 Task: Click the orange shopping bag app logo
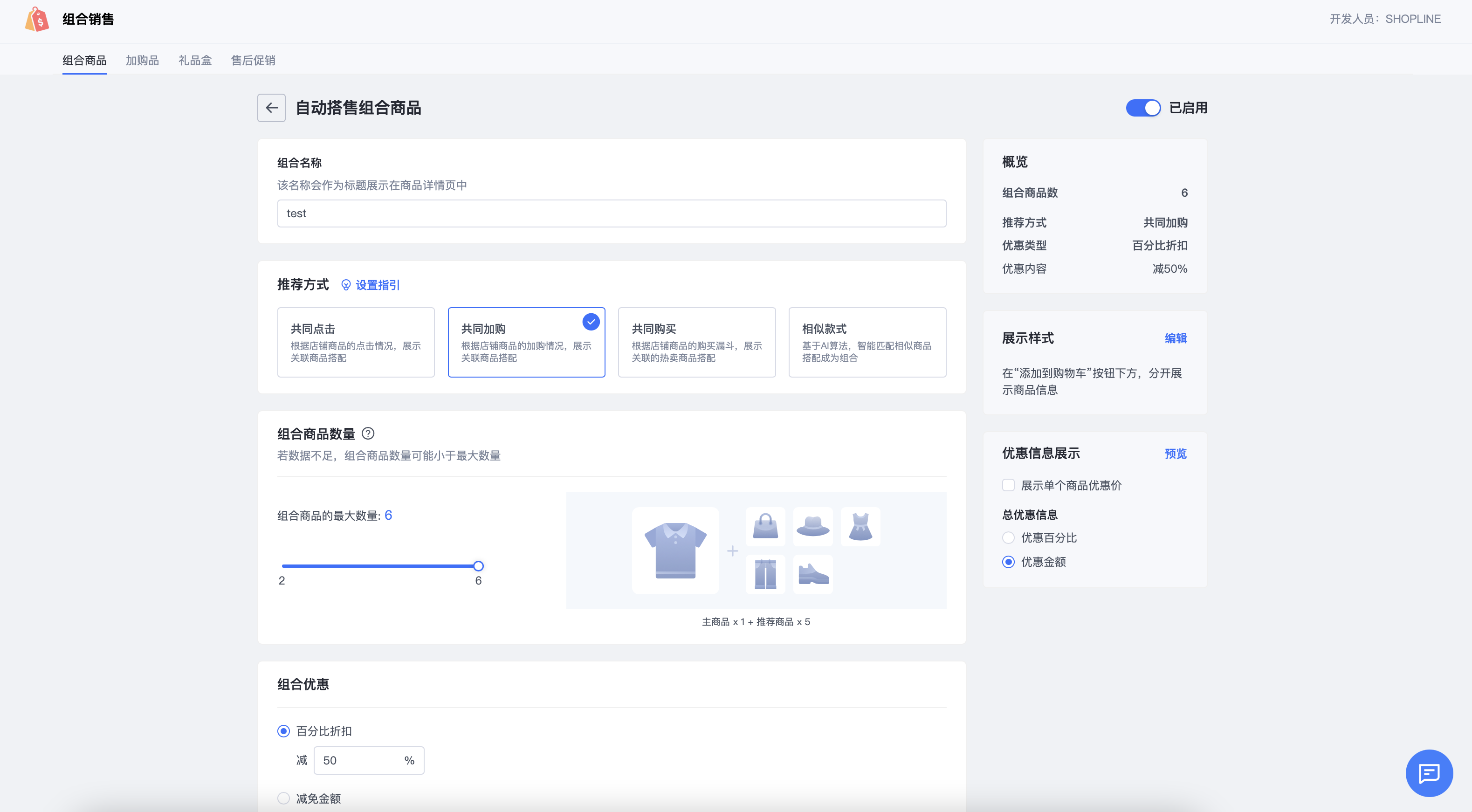click(x=36, y=19)
